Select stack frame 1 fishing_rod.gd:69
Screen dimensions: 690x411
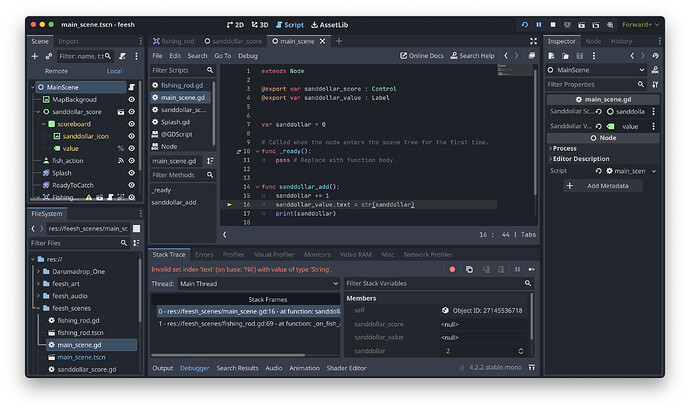[x=249, y=323]
